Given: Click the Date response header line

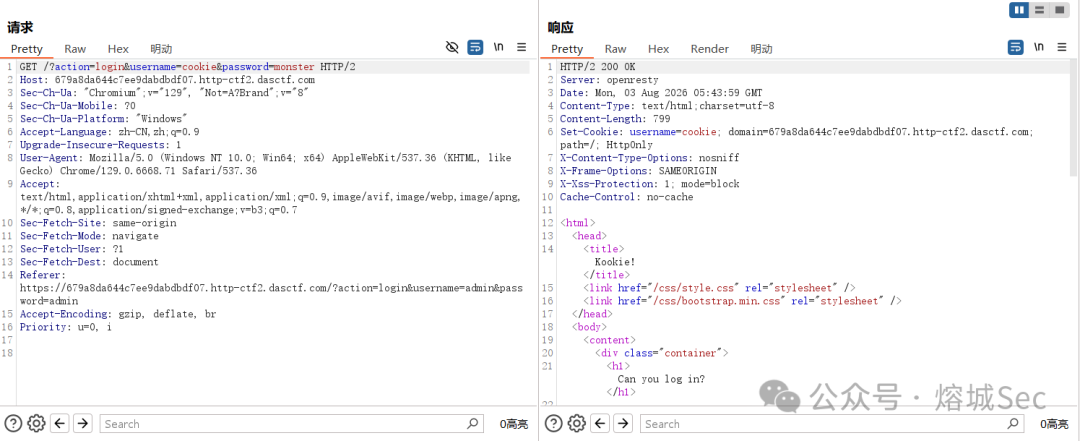Looking at the screenshot, I should pyautogui.click(x=661, y=93).
